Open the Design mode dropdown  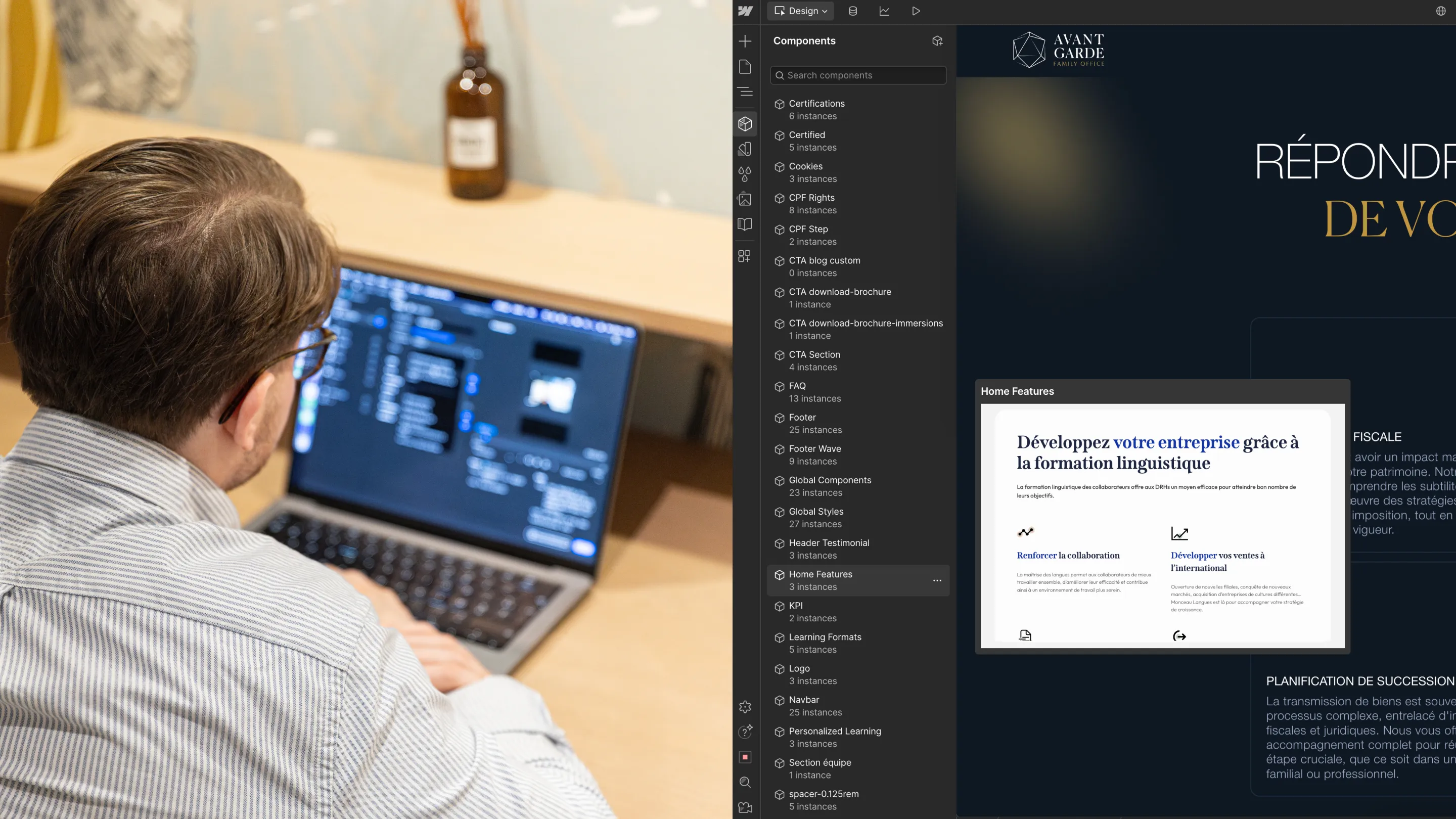(x=800, y=11)
